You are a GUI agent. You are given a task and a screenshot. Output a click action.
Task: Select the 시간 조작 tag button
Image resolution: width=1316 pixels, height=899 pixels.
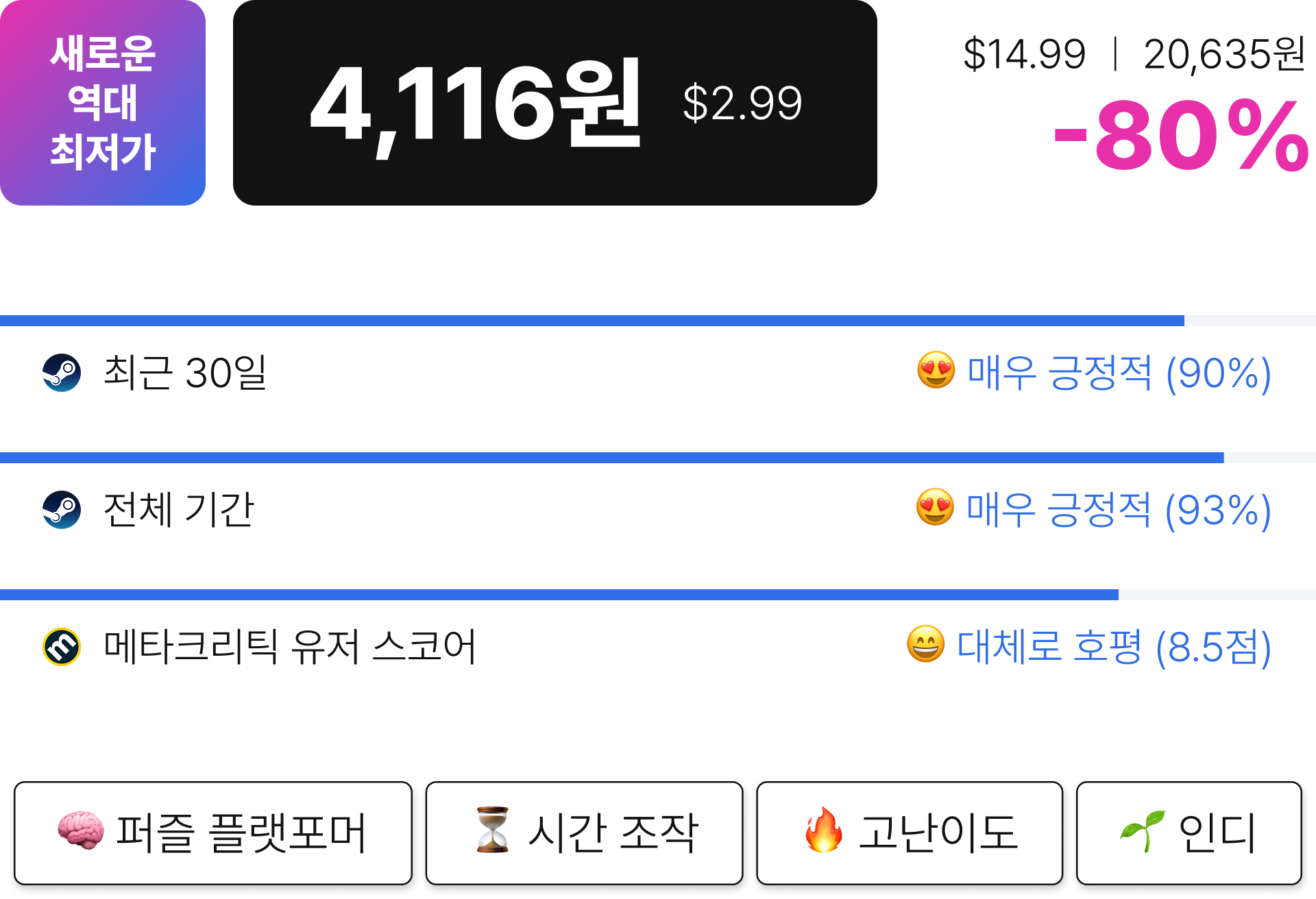coord(584,833)
